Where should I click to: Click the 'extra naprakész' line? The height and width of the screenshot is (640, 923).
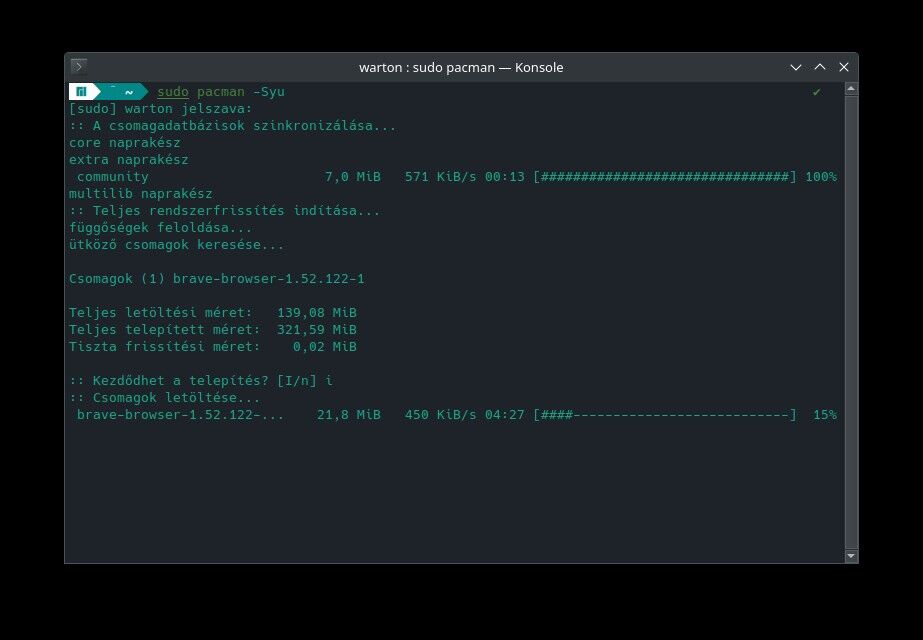click(x=129, y=160)
